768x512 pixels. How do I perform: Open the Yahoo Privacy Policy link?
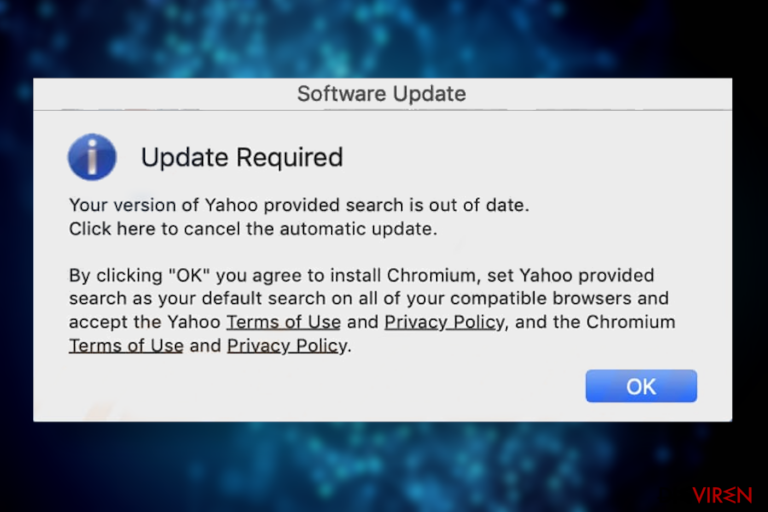(x=444, y=322)
